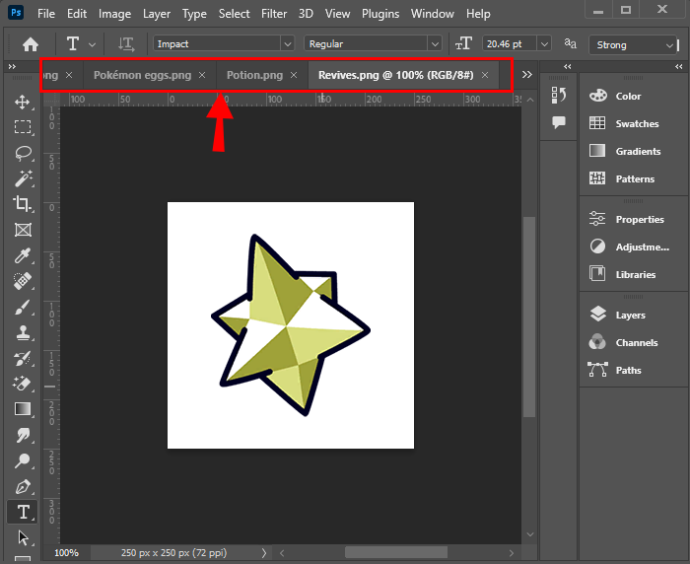
Task: Select the Magic Wand tool
Action: click(x=23, y=179)
